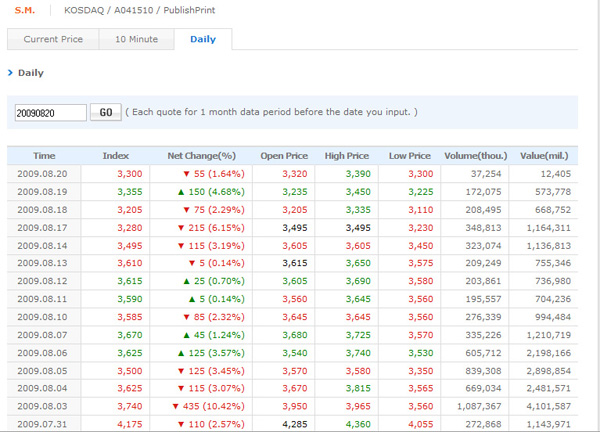This screenshot has height=432, width=600.
Task: Click the date input field 20090820
Action: click(51, 112)
